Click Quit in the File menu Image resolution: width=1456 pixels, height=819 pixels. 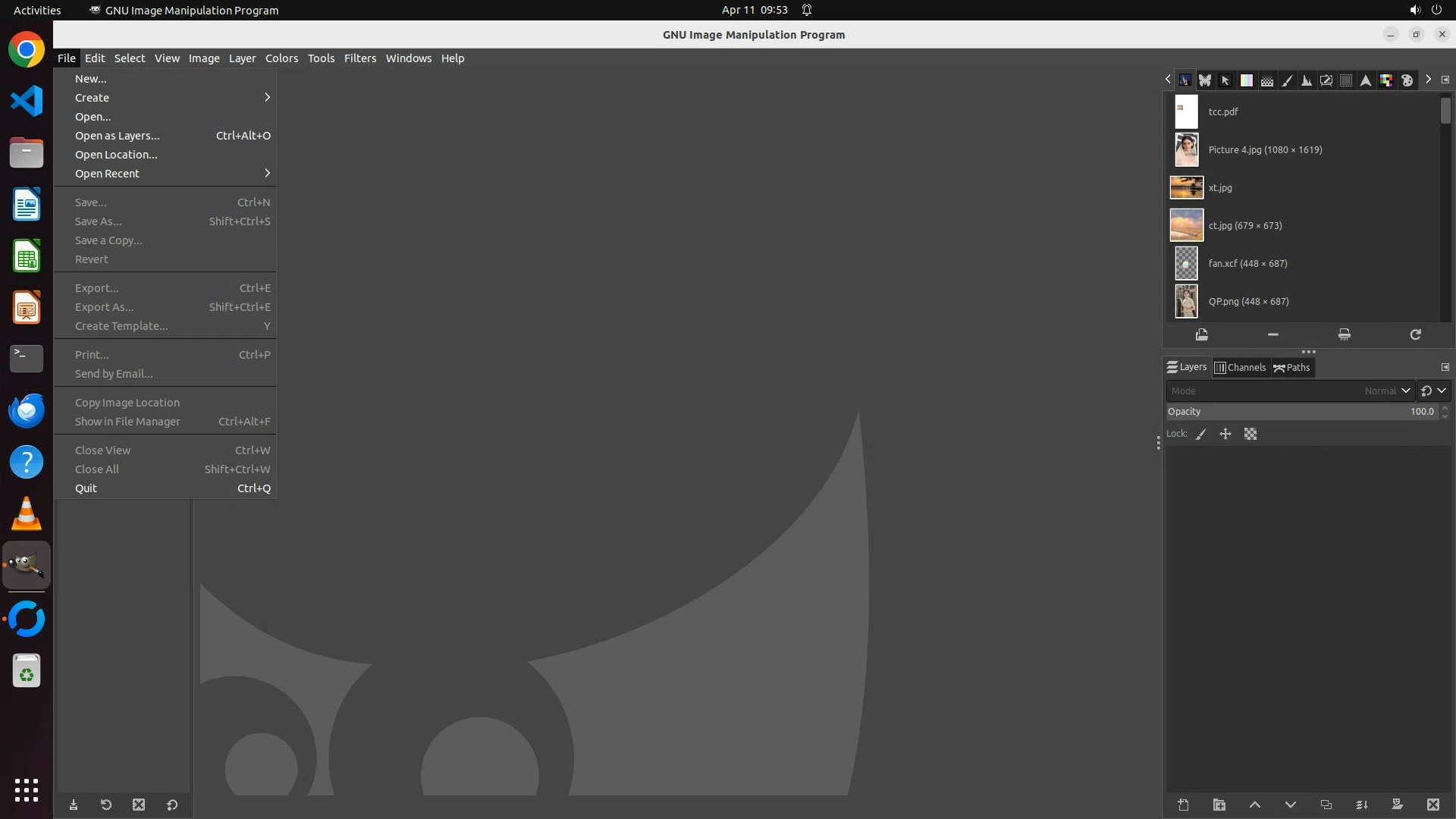[x=86, y=488]
